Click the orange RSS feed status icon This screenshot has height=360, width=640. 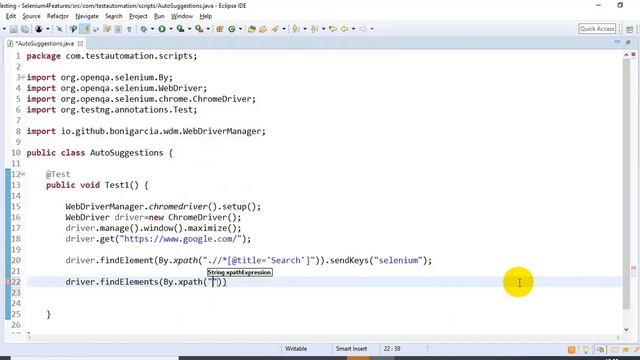click(571, 350)
